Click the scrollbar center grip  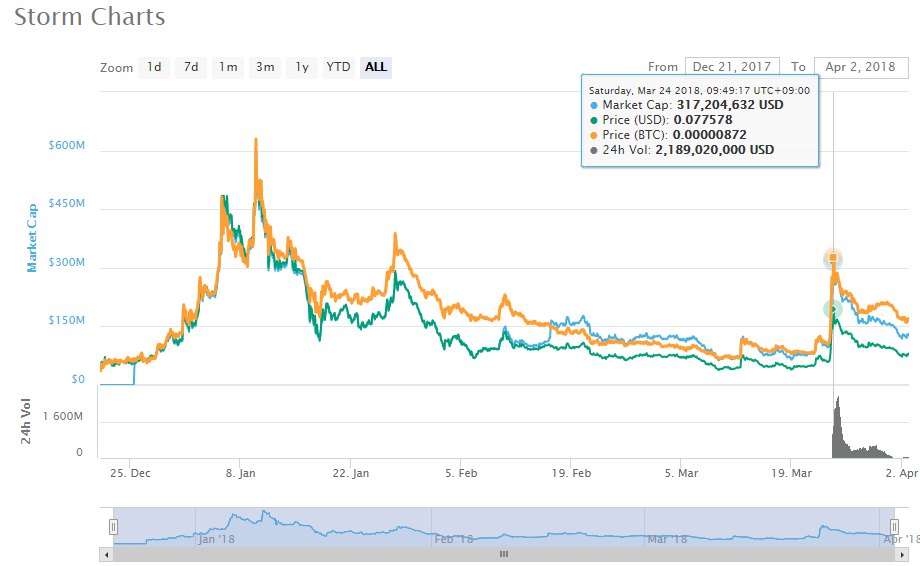point(504,554)
